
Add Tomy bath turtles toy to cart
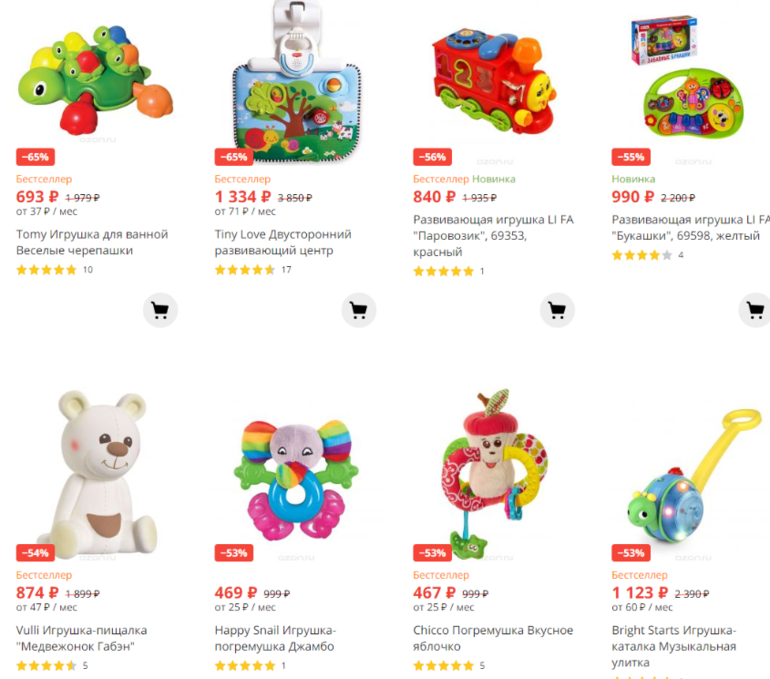click(160, 310)
